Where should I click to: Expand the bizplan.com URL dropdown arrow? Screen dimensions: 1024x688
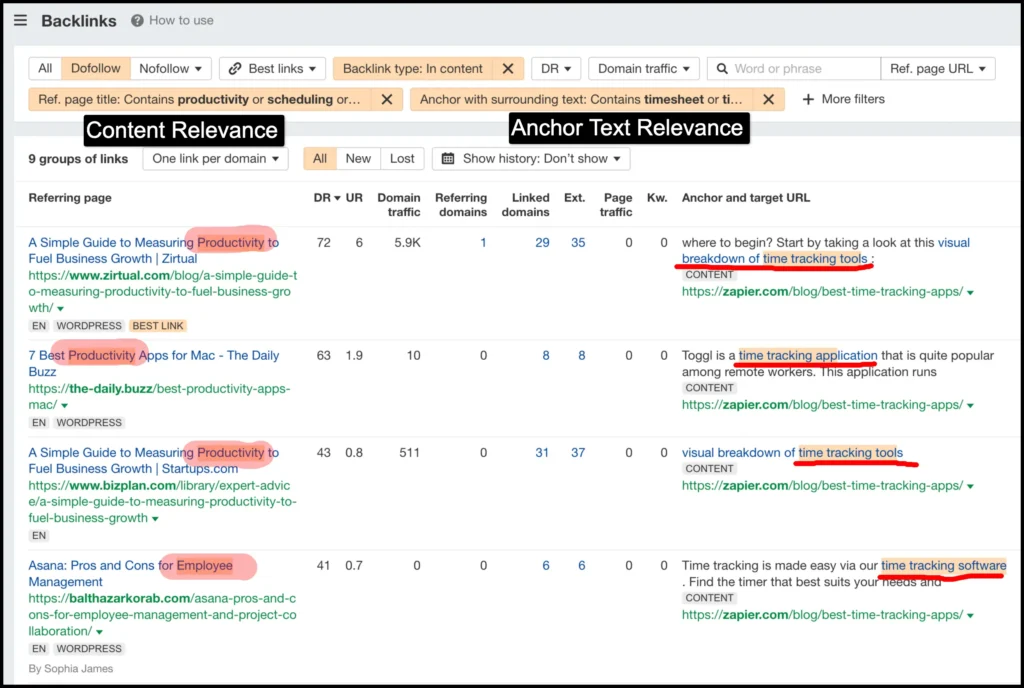point(155,519)
